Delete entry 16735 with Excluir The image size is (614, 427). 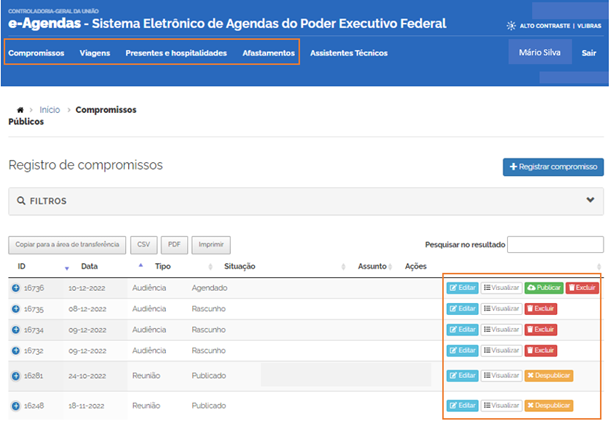(541, 309)
